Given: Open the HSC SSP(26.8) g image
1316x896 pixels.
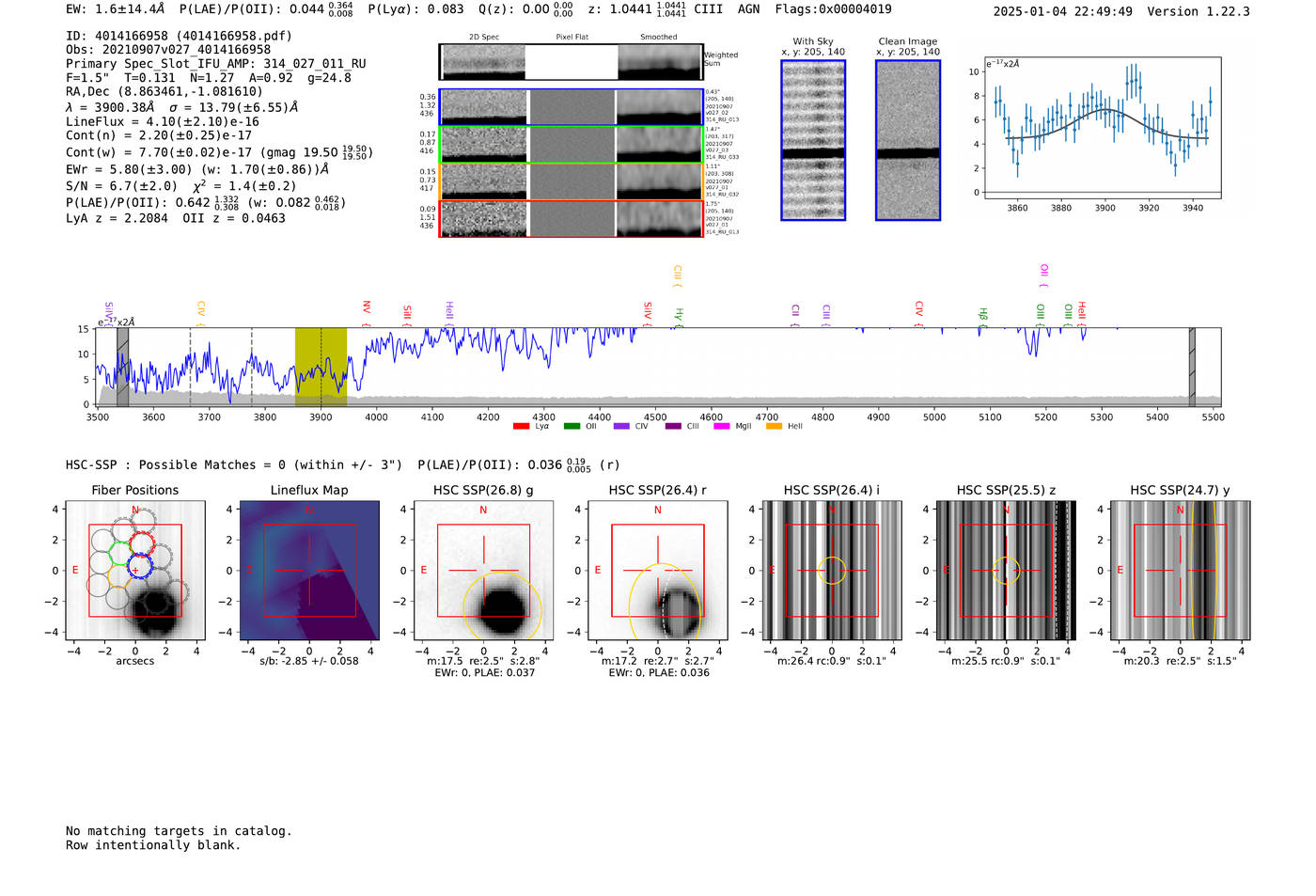Looking at the screenshot, I should (x=483, y=571).
